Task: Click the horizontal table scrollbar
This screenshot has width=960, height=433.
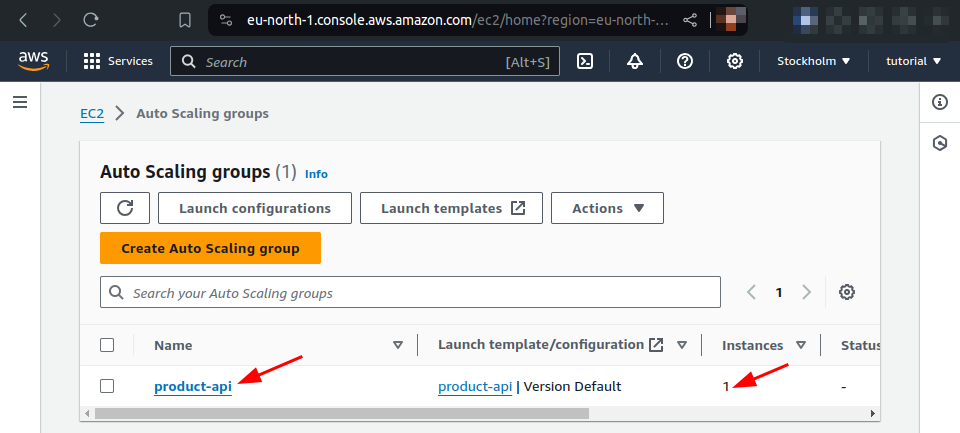Action: 342,413
